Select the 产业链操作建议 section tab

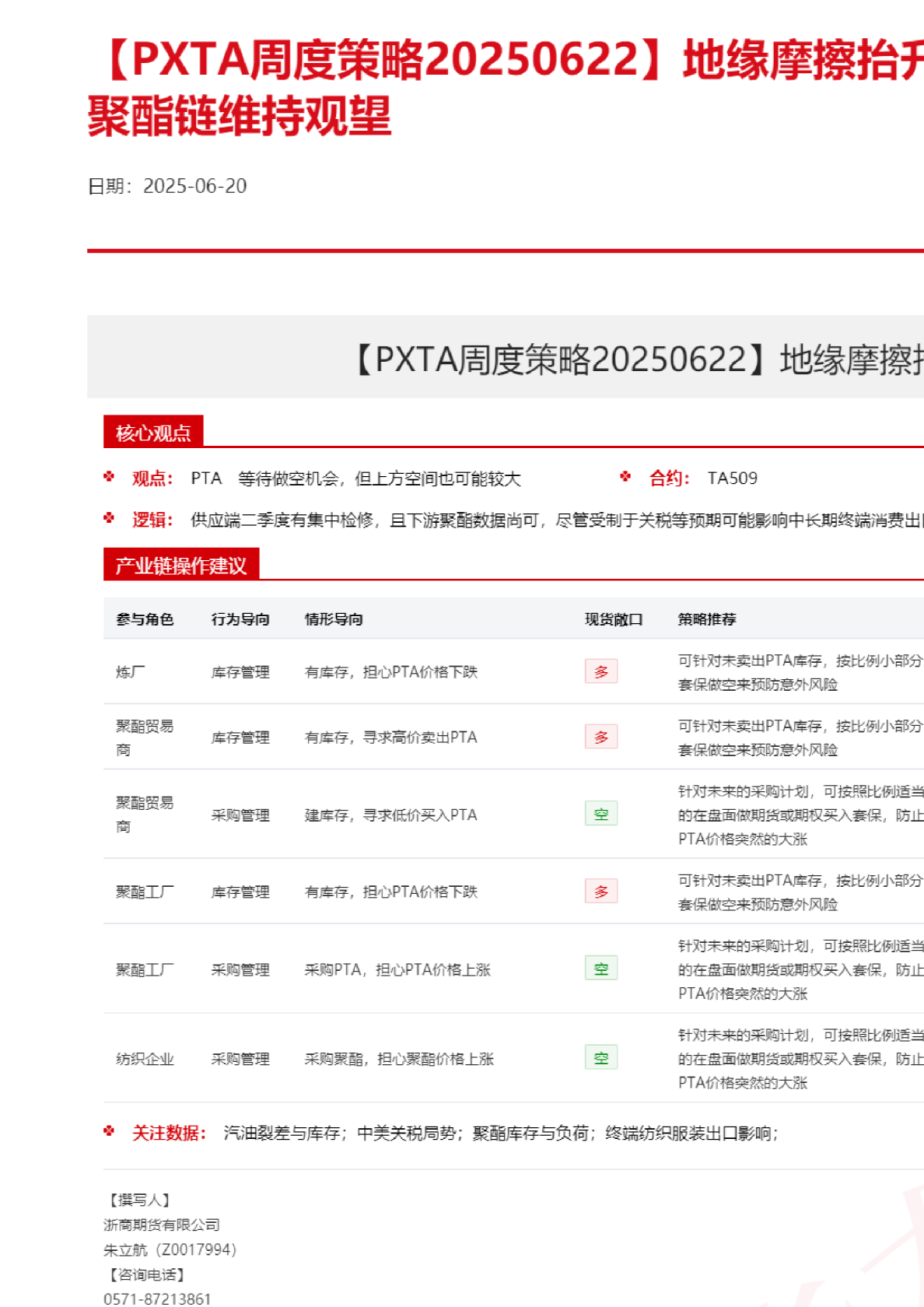tap(181, 566)
